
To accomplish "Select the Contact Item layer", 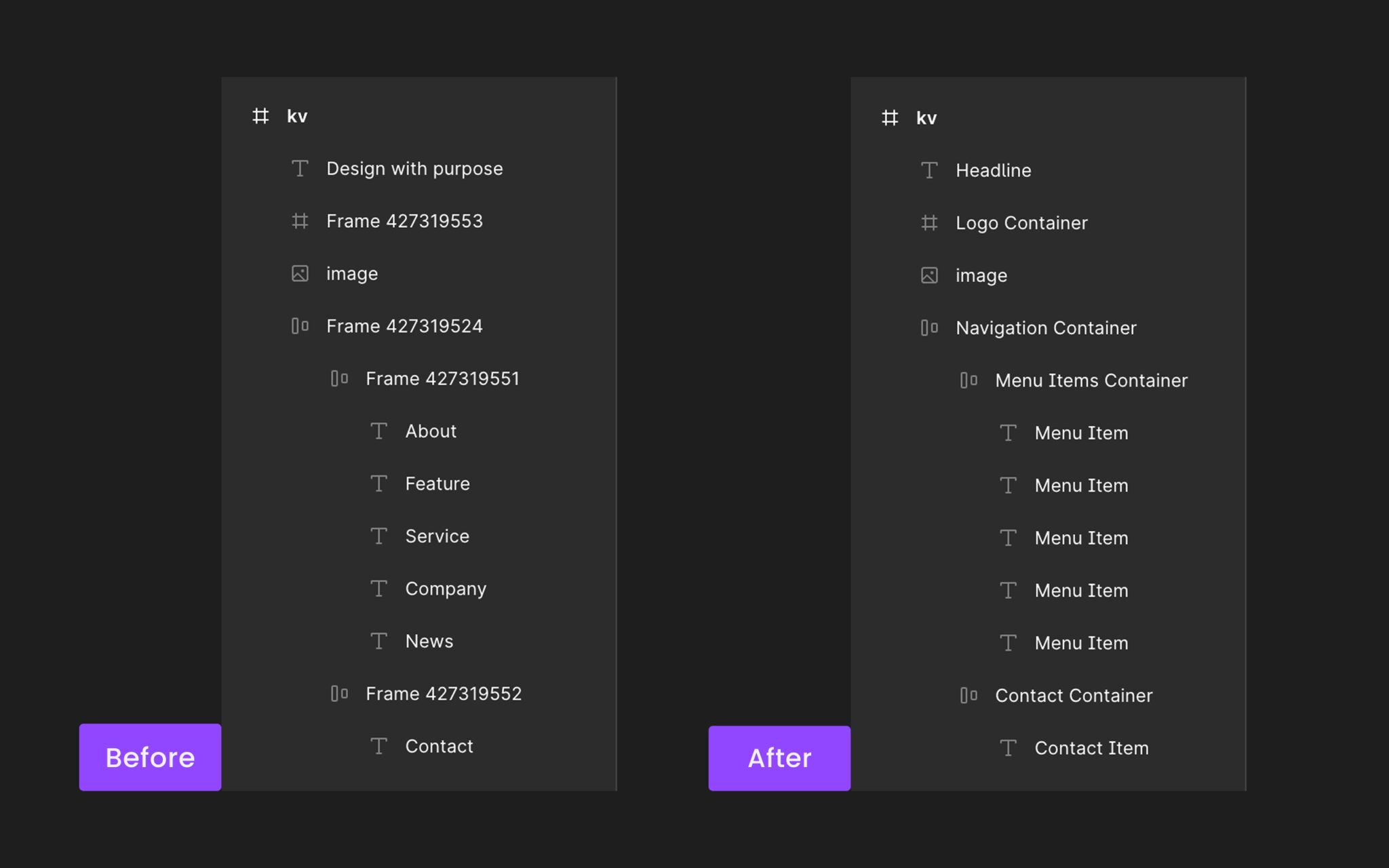I will (x=1091, y=748).
